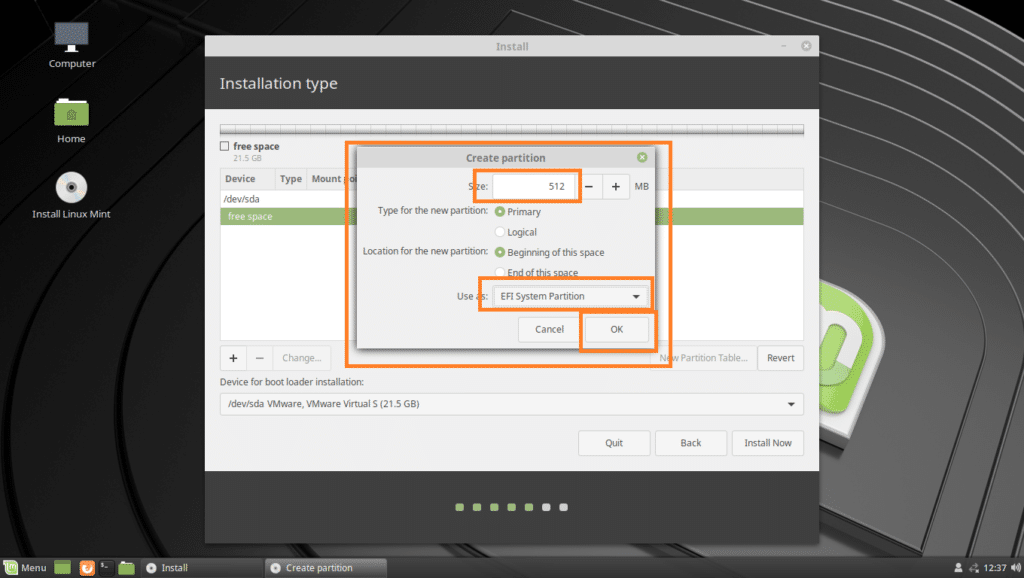Click inside the Size input field
The width and height of the screenshot is (1024, 578).
point(532,186)
